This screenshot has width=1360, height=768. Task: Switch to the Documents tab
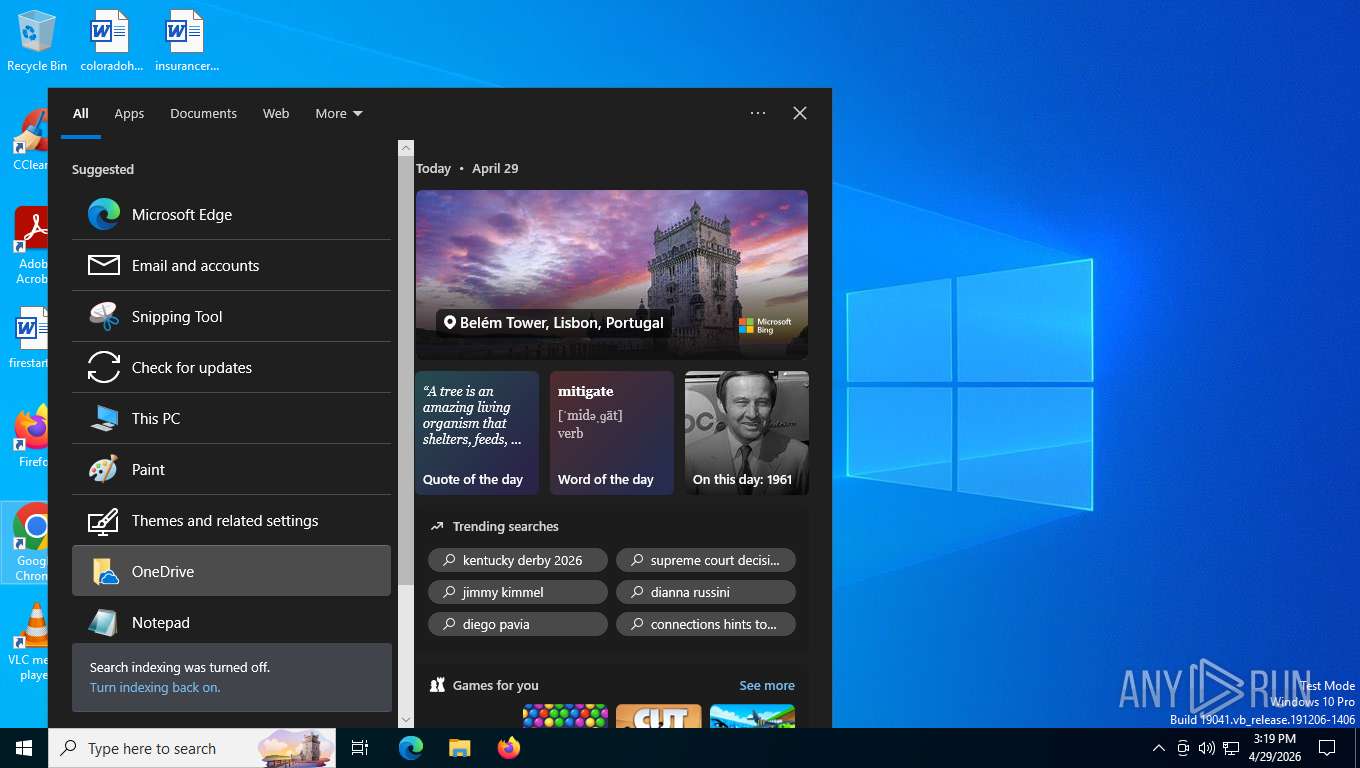pos(203,113)
